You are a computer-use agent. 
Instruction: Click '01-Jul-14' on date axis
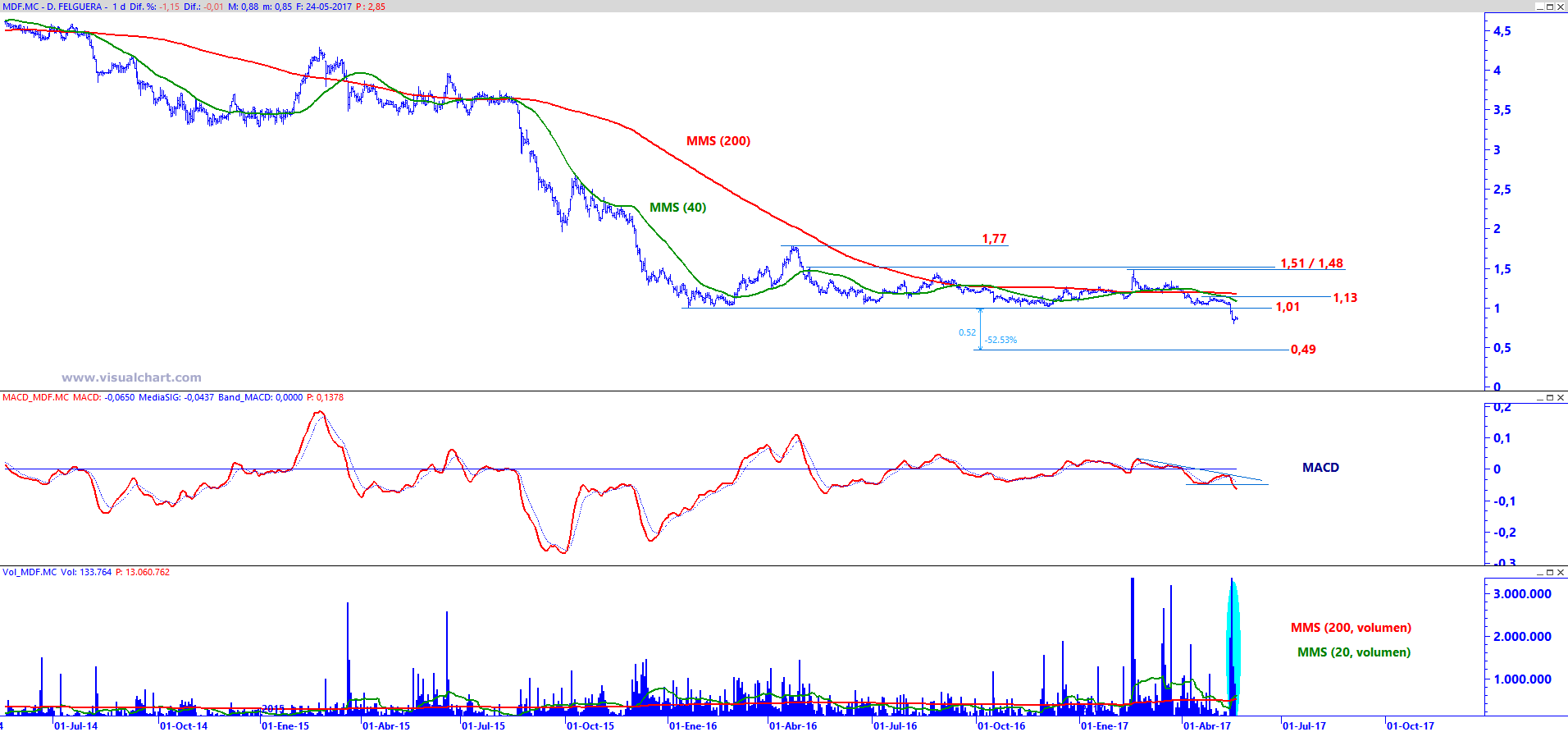(75, 725)
